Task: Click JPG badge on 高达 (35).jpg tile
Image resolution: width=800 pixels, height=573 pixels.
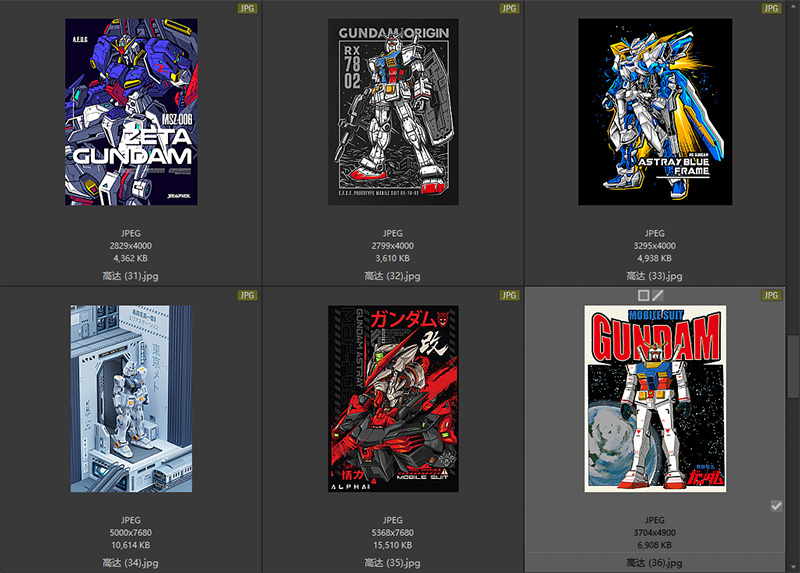Action: click(x=509, y=295)
